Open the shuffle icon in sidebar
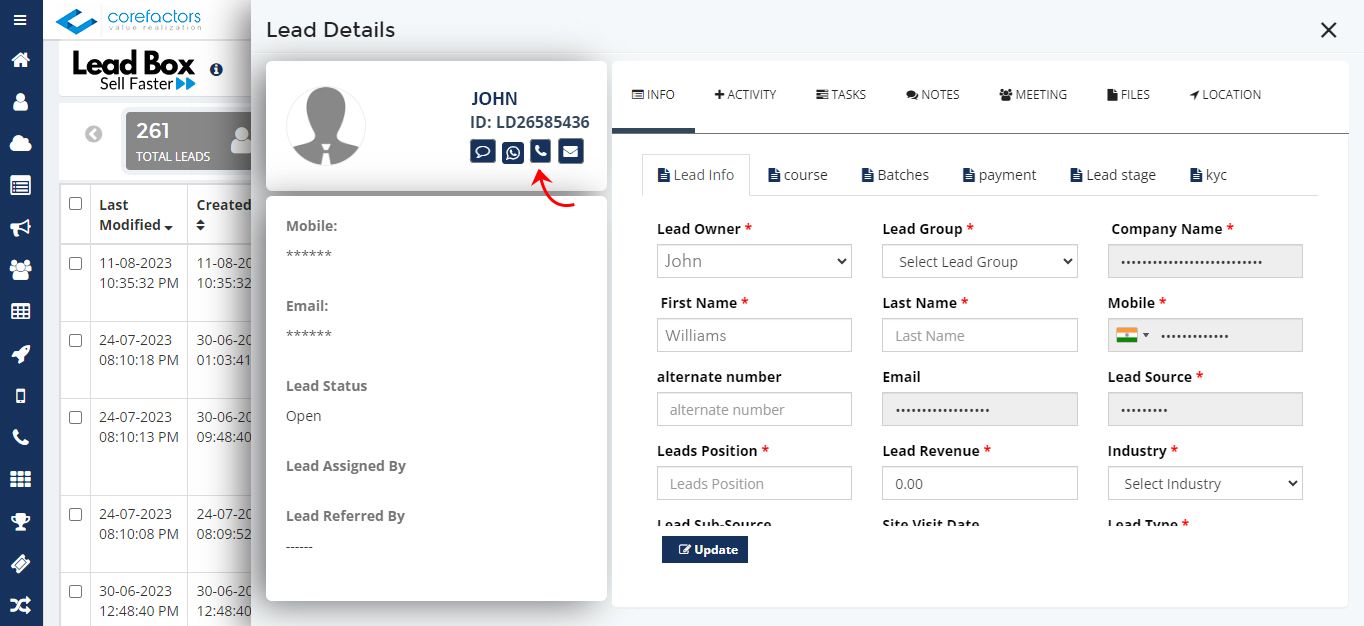Screen dimensions: 1364x626 pyautogui.click(x=20, y=605)
